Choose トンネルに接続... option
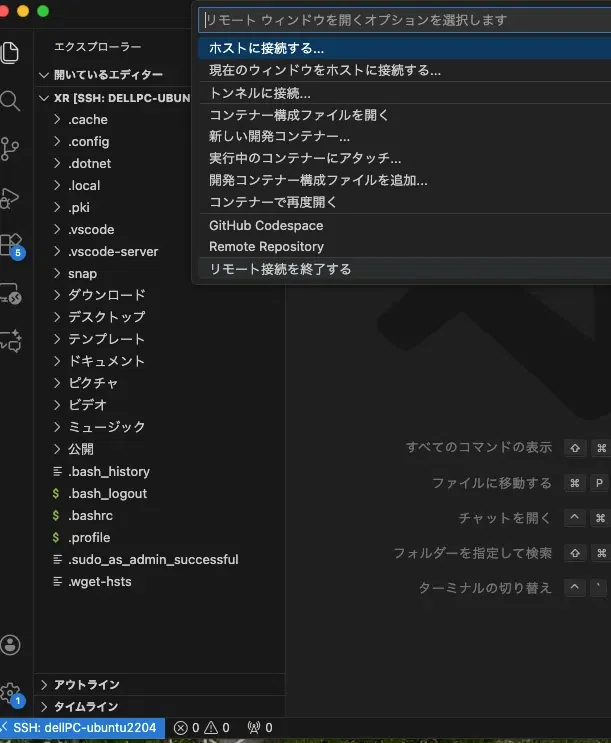Image resolution: width=611 pixels, height=743 pixels. pyautogui.click(x=404, y=93)
